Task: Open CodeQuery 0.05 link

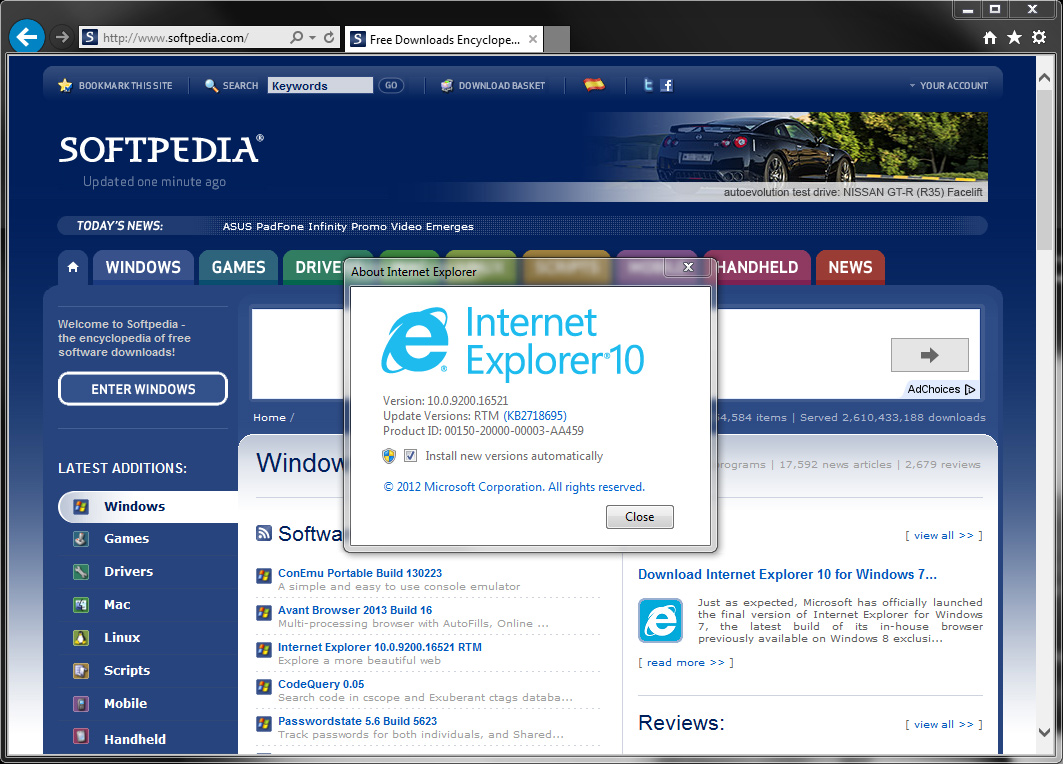Action: click(321, 684)
